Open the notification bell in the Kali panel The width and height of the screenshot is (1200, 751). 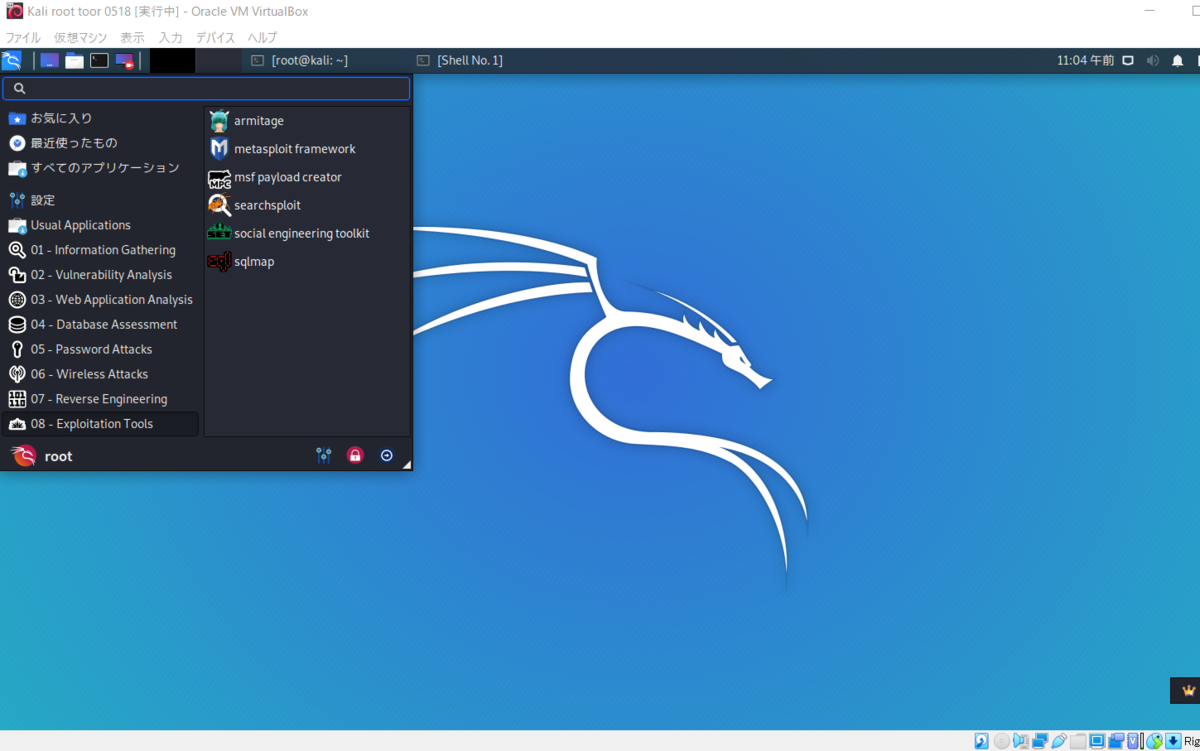[x=1178, y=61]
